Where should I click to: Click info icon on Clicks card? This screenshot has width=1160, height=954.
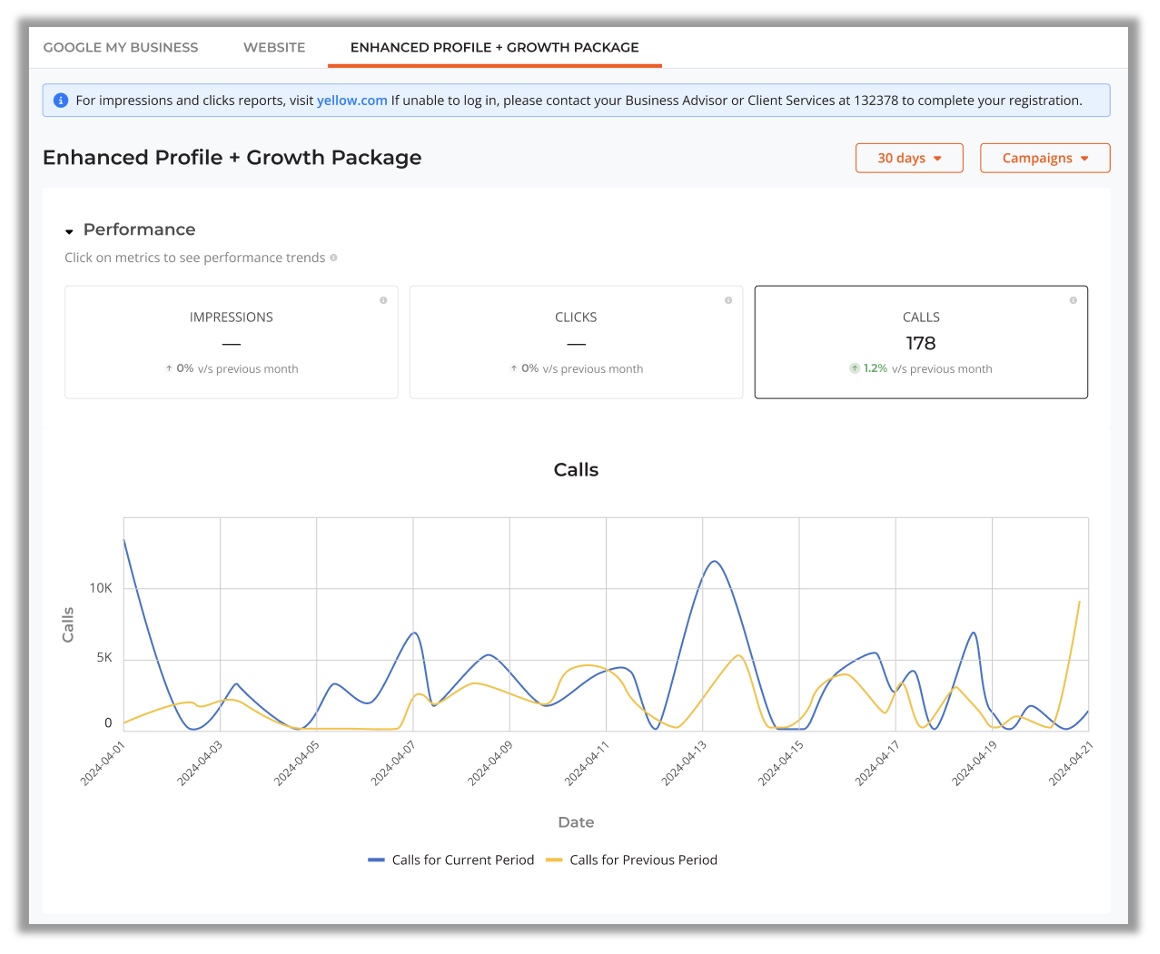click(728, 300)
